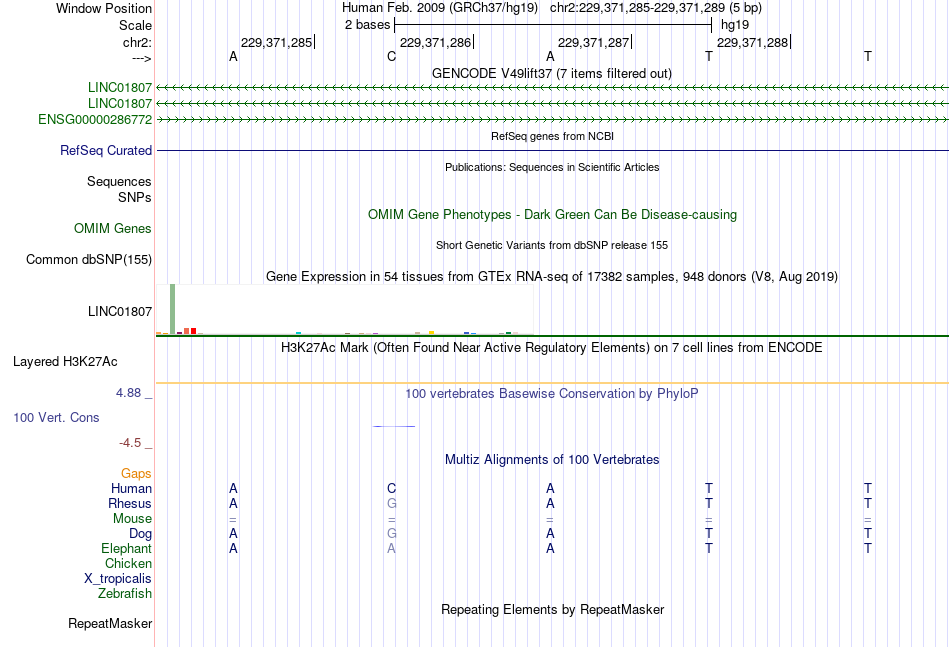
Task: Click the Dog alignment row label
Action: coord(140,534)
